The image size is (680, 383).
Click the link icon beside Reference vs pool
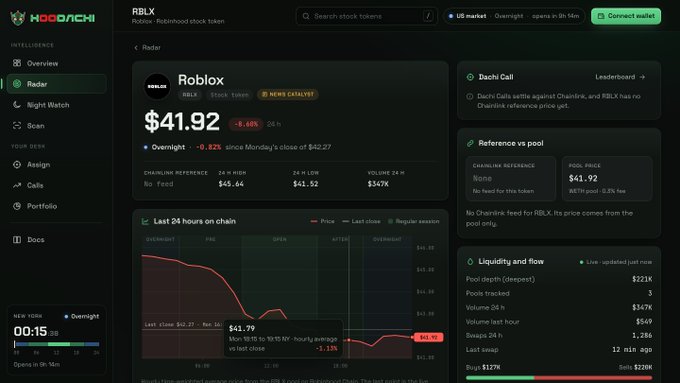point(470,143)
